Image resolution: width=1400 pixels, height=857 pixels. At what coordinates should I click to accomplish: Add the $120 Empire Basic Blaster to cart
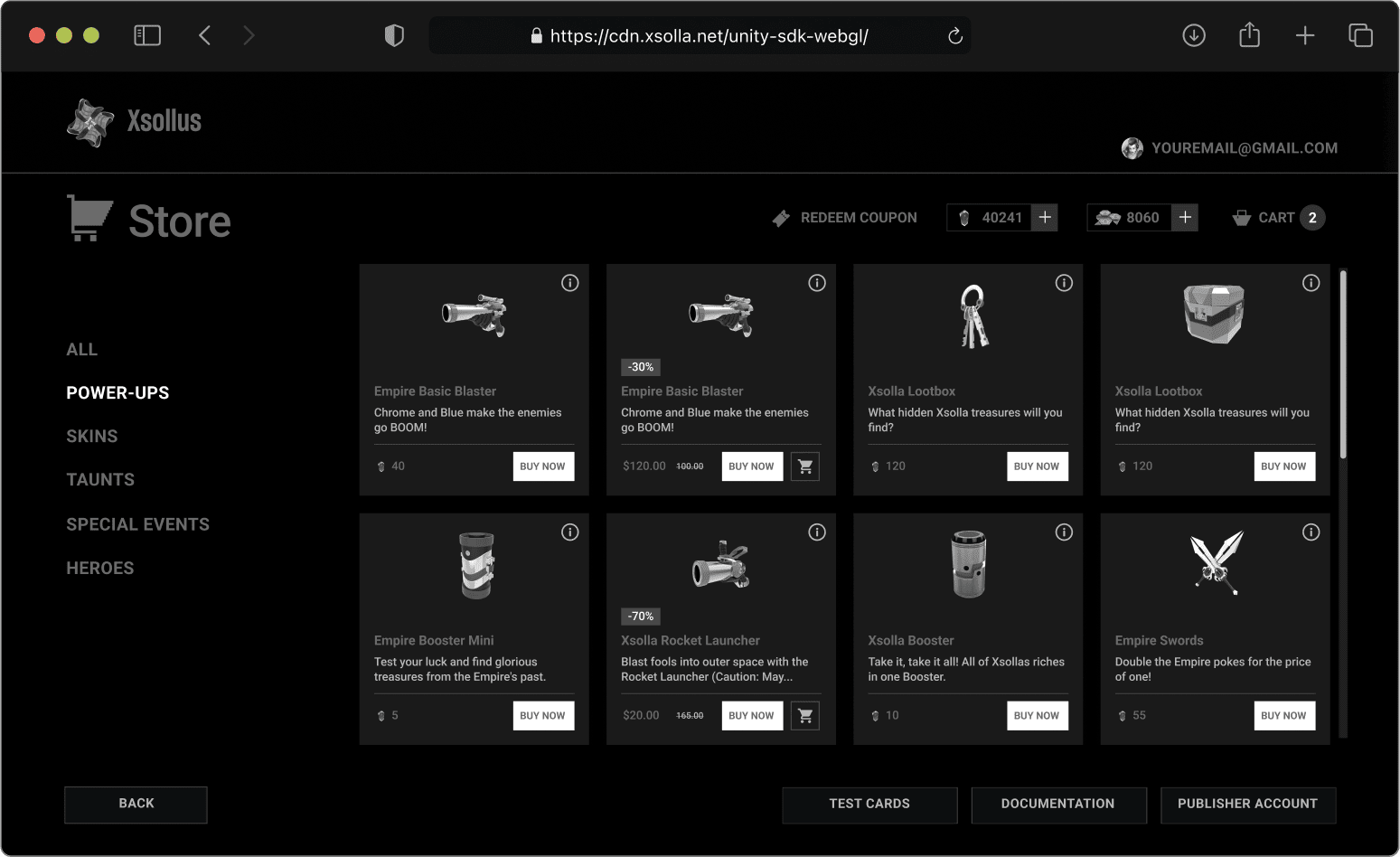805,466
